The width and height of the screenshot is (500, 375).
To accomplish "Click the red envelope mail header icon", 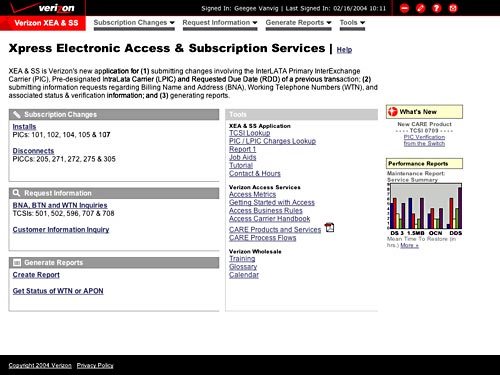I will pyautogui.click(x=453, y=8).
